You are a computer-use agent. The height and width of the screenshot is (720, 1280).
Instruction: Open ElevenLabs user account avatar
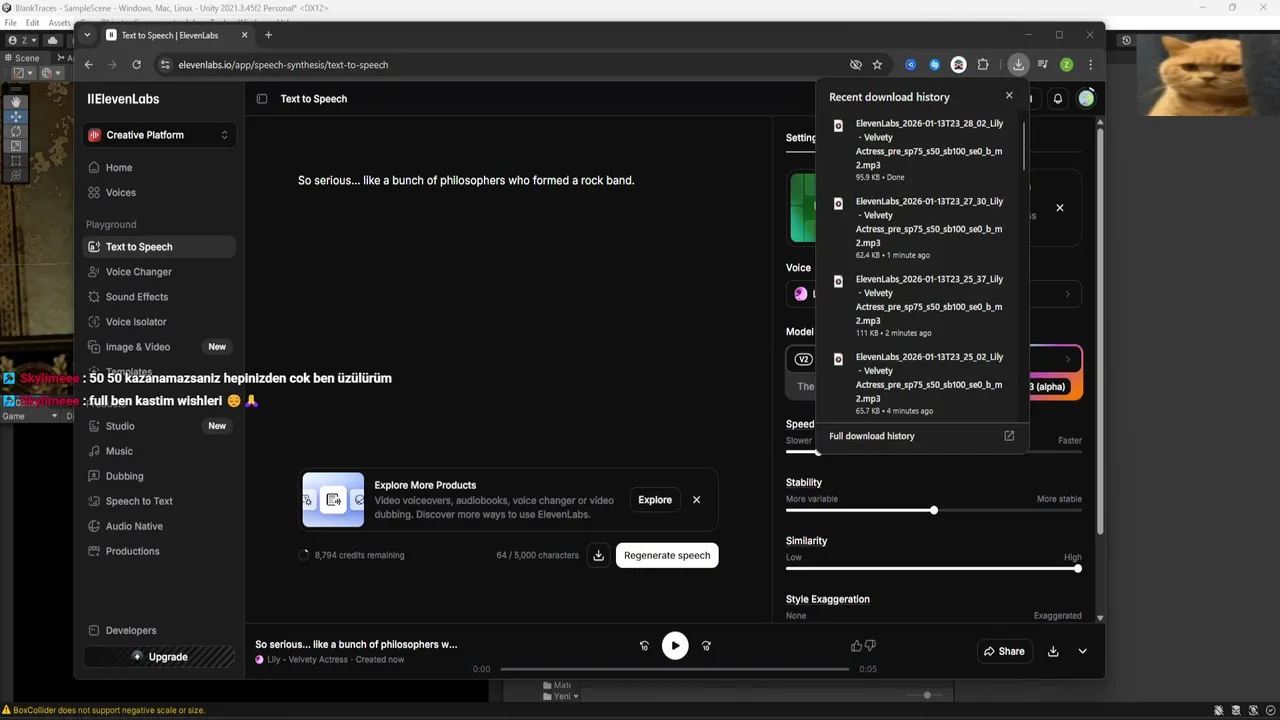(1086, 98)
